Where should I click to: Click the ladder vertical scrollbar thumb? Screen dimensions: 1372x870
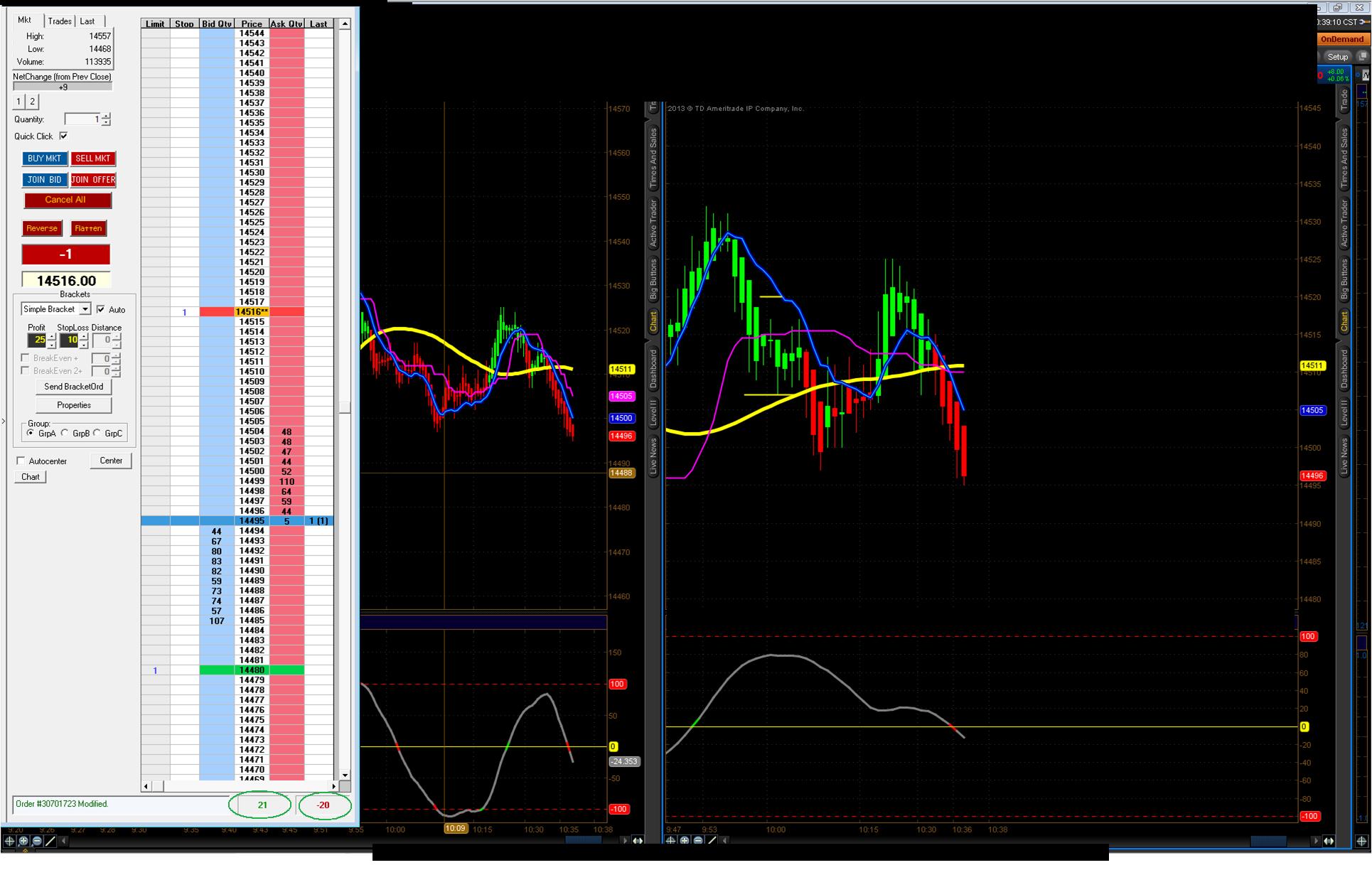click(x=345, y=407)
